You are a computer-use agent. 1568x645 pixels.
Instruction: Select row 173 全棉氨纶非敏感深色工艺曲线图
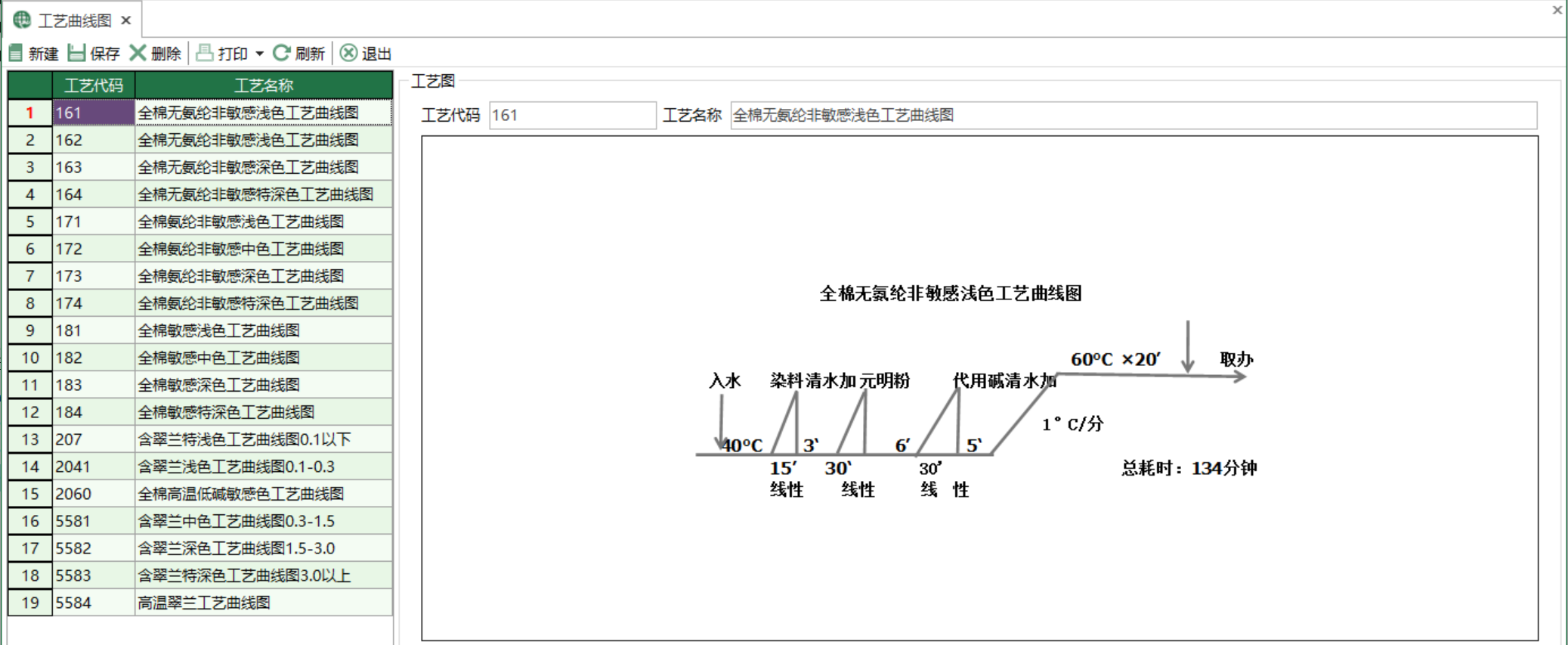[x=200, y=276]
